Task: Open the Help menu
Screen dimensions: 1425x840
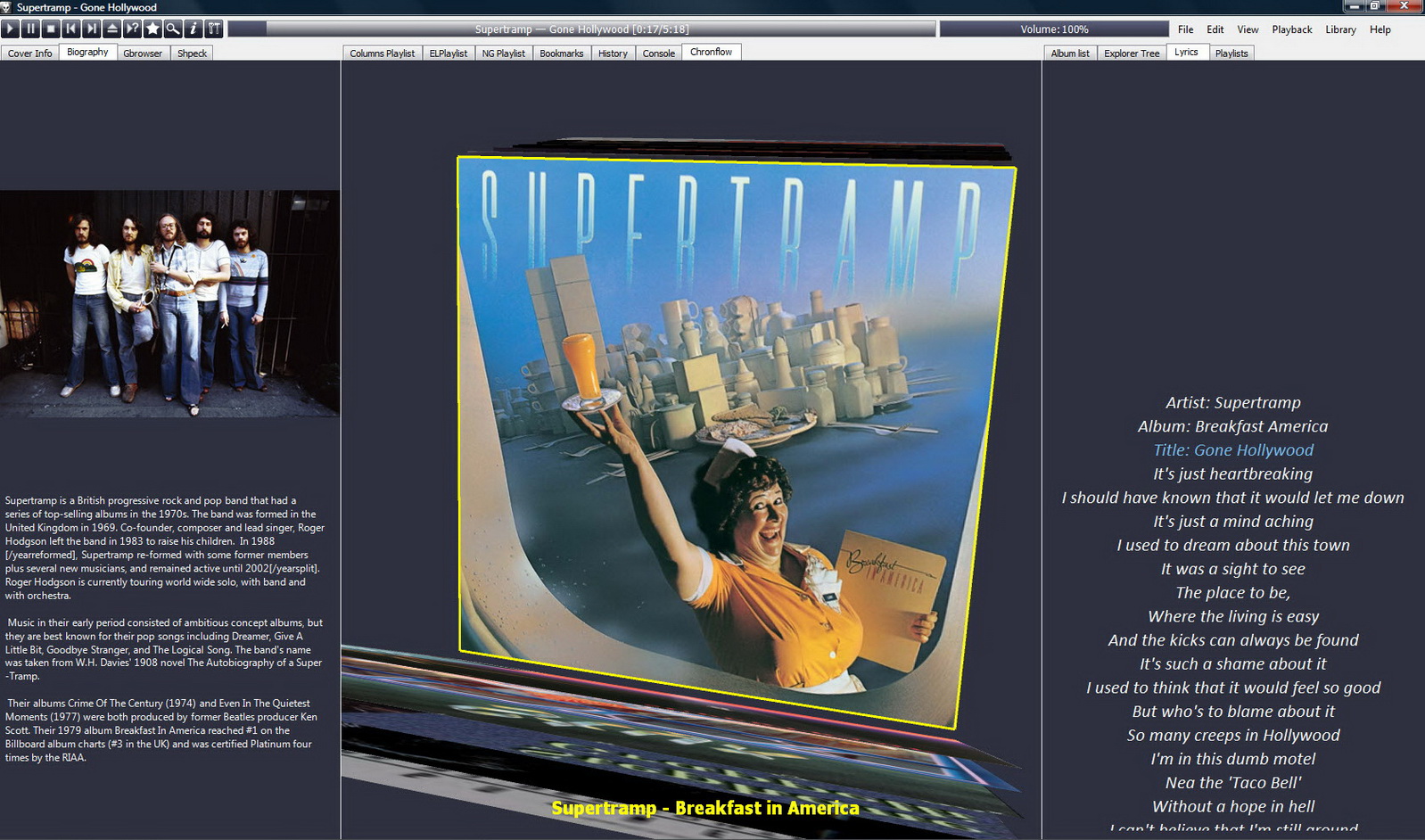Action: tap(1380, 29)
